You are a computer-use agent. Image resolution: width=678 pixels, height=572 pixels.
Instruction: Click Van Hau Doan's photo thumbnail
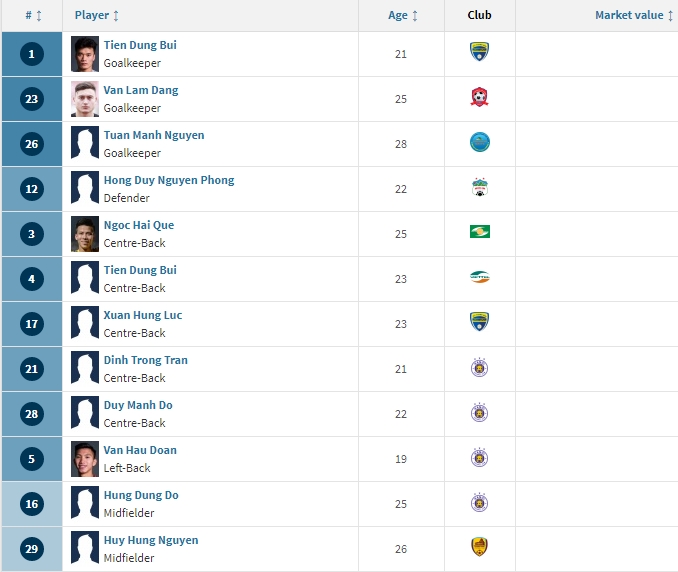85,459
